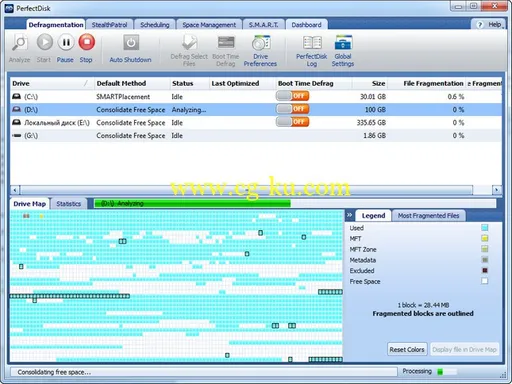Click Display file in Drive Map button

click(x=464, y=349)
